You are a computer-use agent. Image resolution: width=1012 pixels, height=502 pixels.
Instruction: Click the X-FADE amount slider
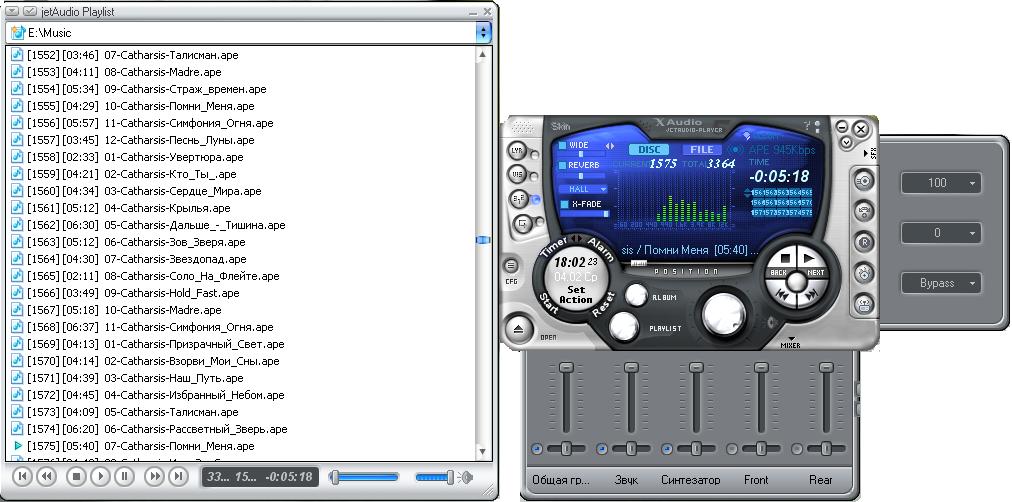click(585, 214)
